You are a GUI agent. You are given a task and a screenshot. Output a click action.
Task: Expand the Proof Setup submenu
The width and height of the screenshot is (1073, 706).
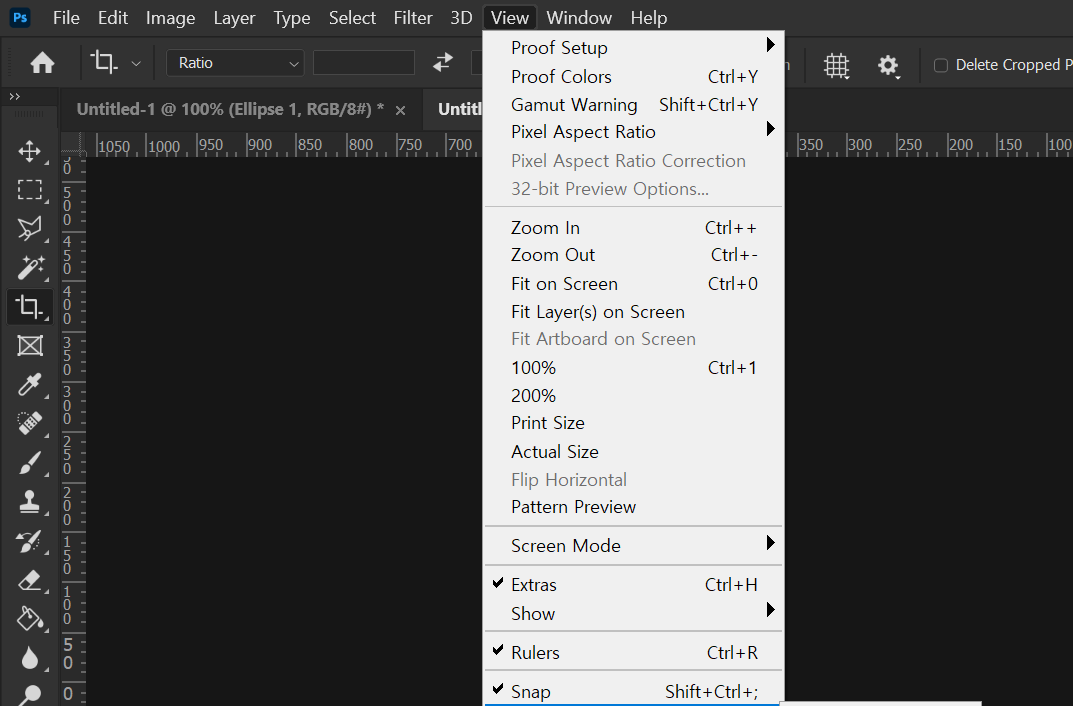634,48
